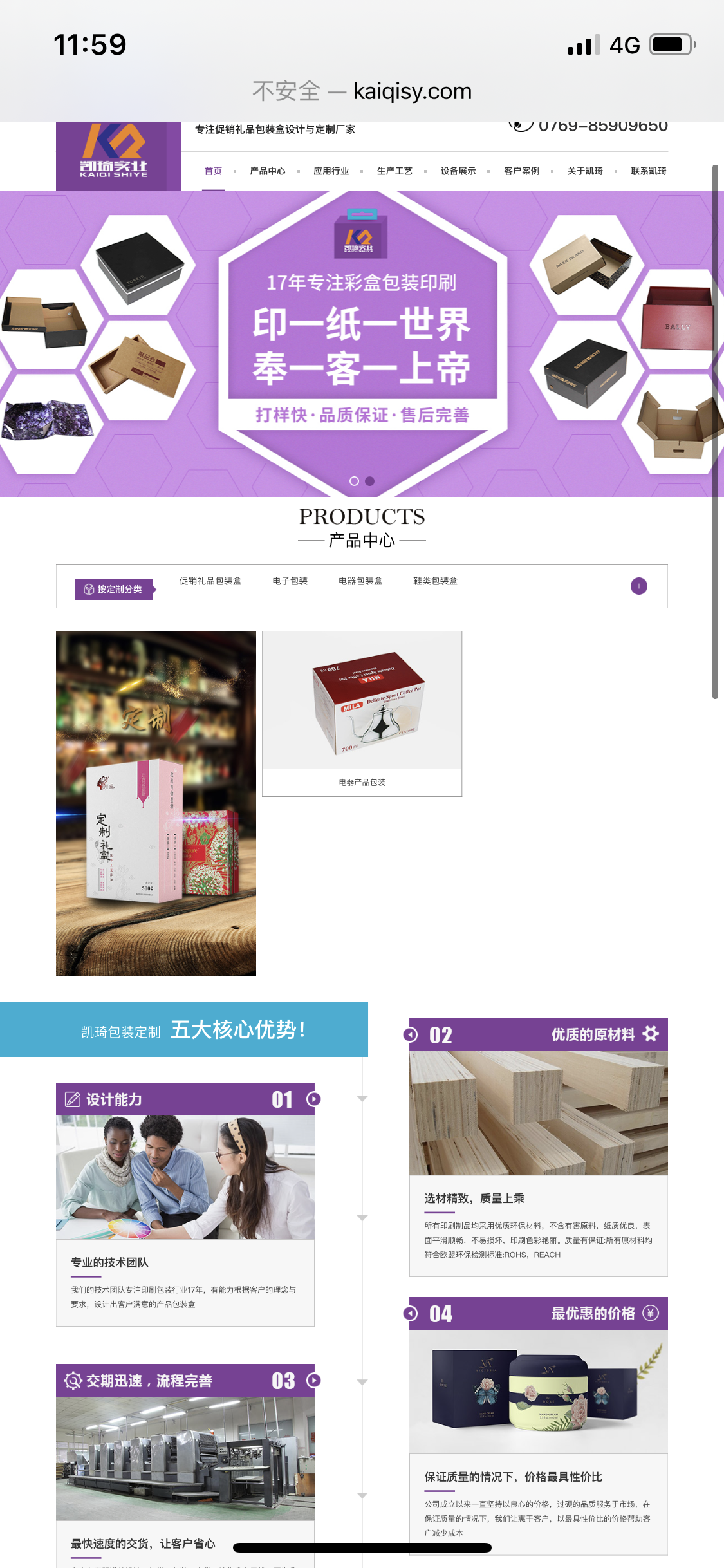The image size is (724, 1568).
Task: Expand categories with the plus icon
Action: pos(638,586)
